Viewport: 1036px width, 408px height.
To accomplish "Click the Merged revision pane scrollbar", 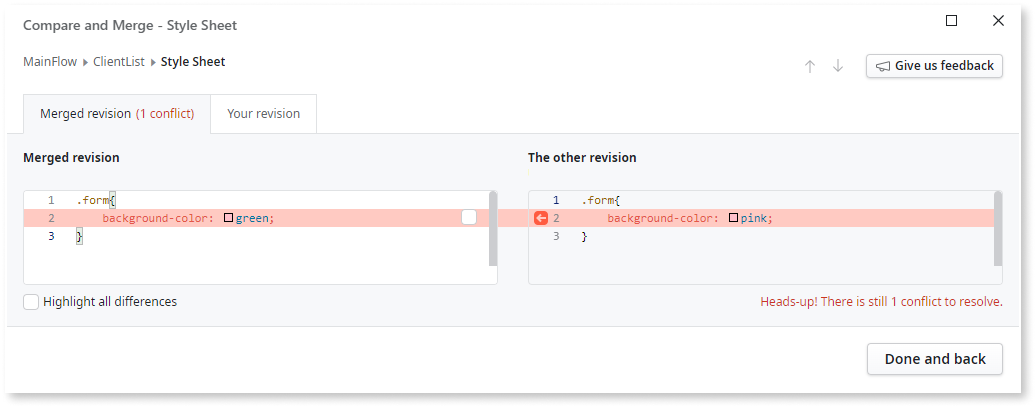I will 493,229.
